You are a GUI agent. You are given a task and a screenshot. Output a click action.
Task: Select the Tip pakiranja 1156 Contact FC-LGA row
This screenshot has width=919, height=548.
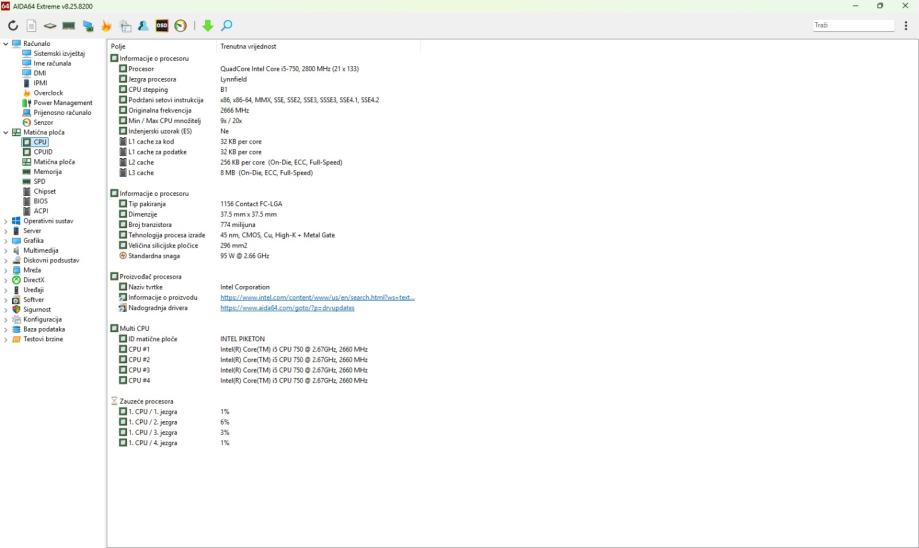200,204
